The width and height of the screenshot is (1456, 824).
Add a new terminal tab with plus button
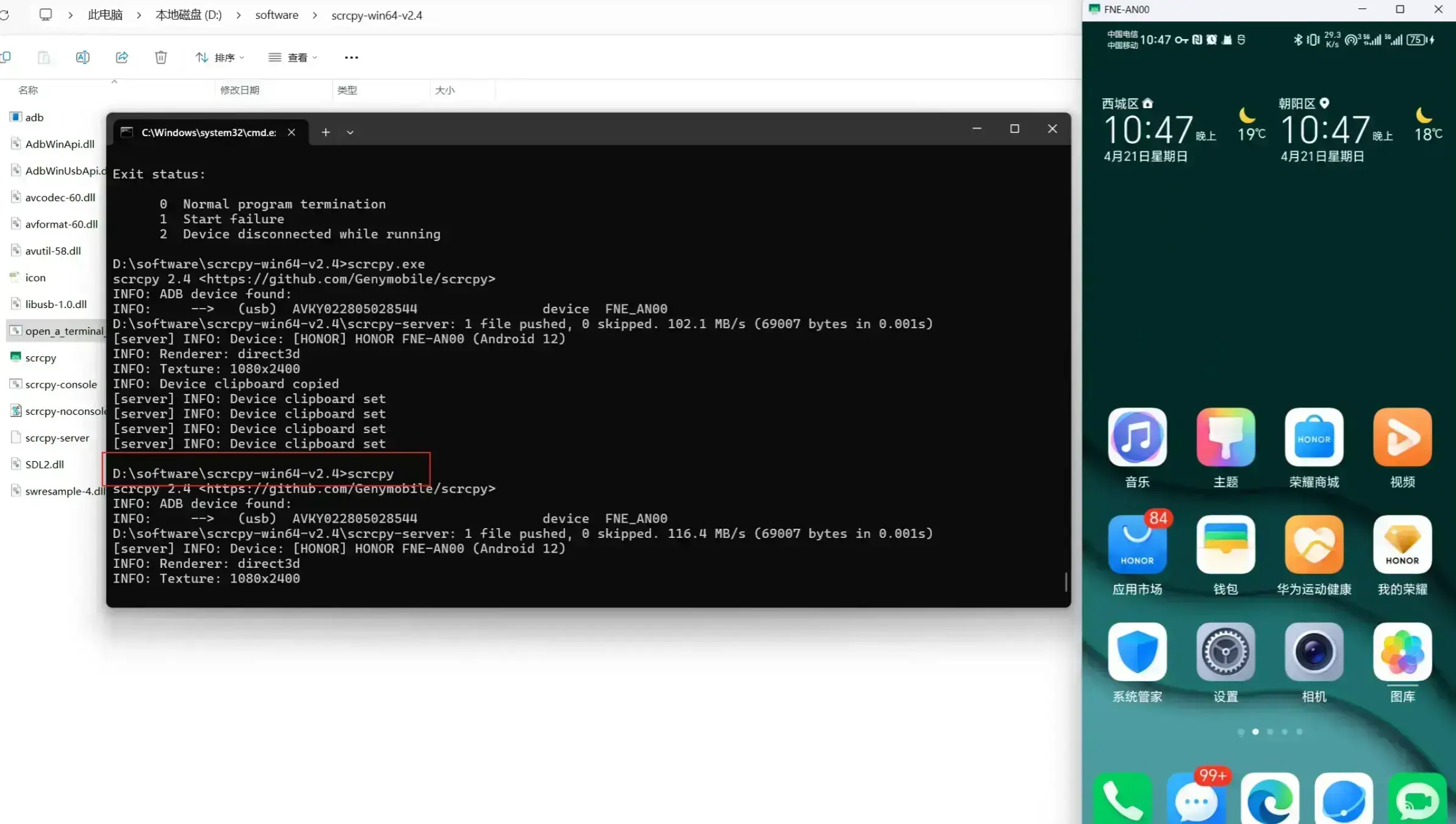pyautogui.click(x=326, y=132)
